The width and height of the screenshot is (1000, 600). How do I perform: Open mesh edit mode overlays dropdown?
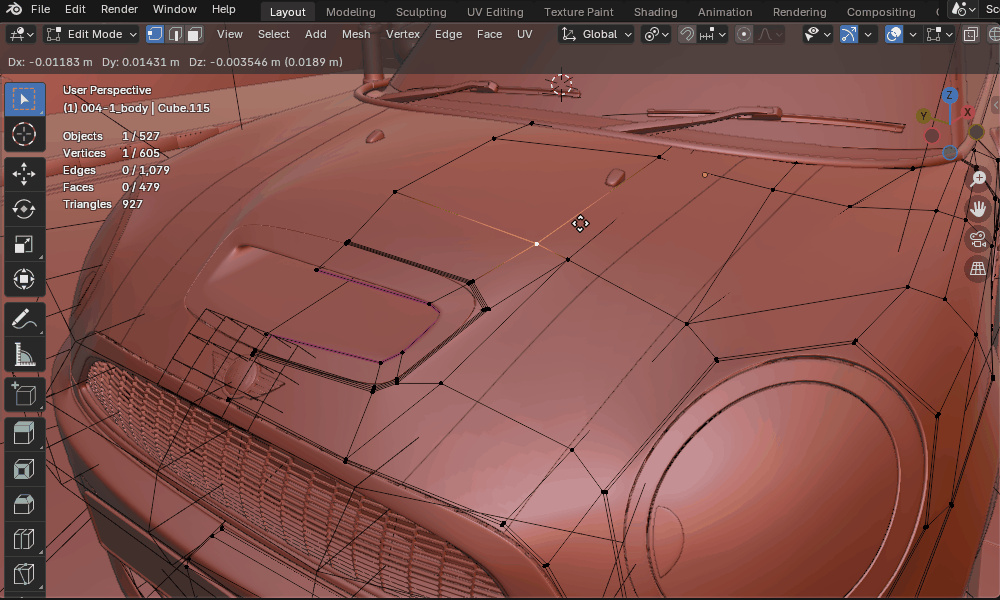(939, 34)
